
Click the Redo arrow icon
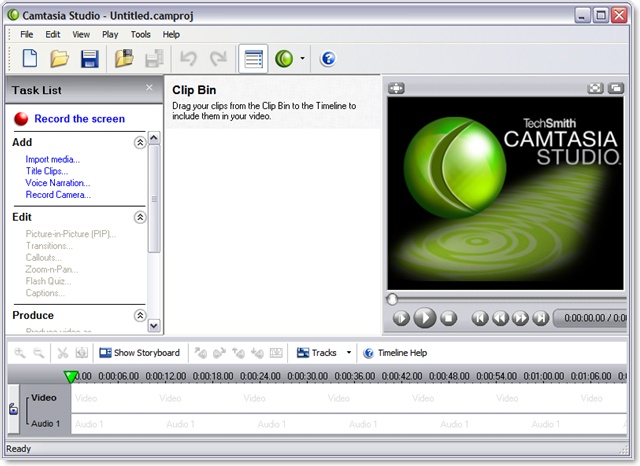pos(218,59)
